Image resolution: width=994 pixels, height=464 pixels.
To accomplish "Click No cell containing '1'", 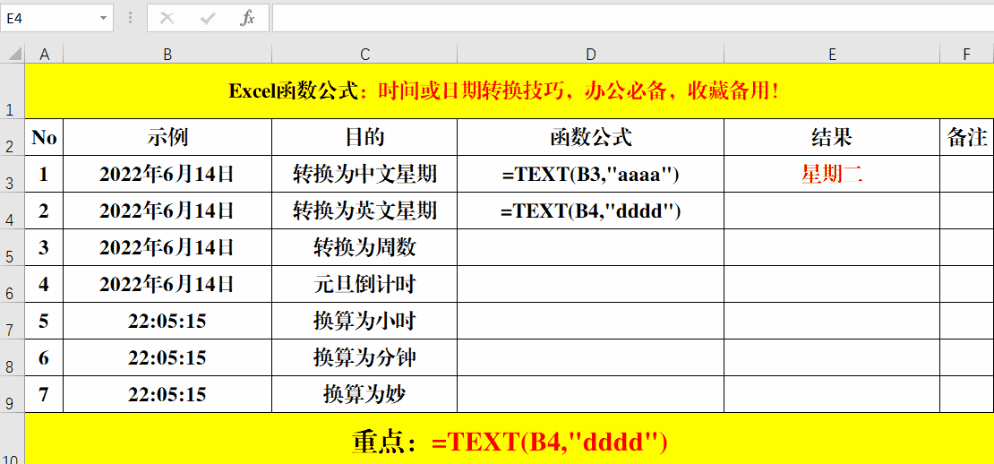I will 44,174.
